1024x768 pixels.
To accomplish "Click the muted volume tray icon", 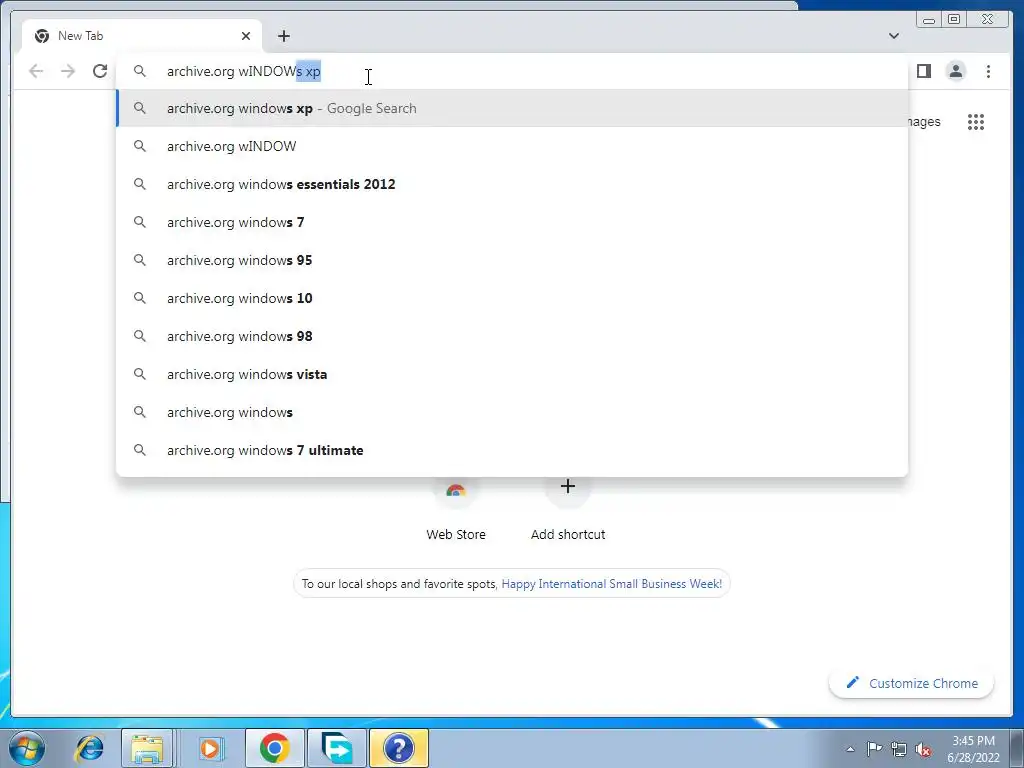I will [923, 750].
